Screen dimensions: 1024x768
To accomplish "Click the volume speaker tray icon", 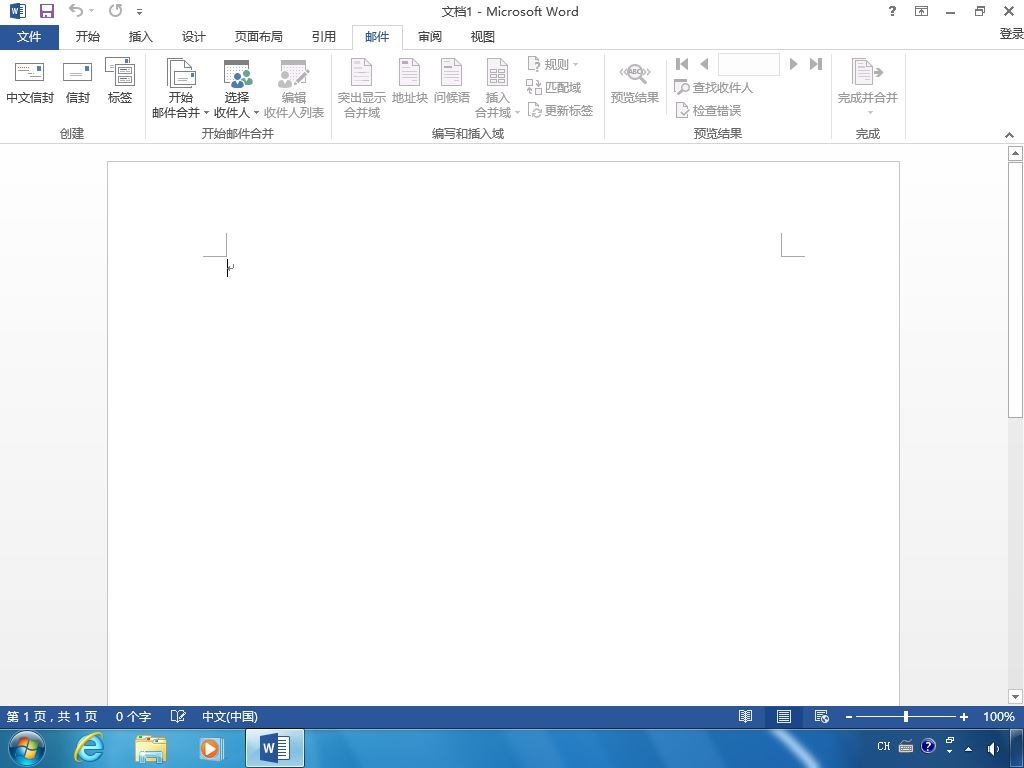I will point(993,748).
